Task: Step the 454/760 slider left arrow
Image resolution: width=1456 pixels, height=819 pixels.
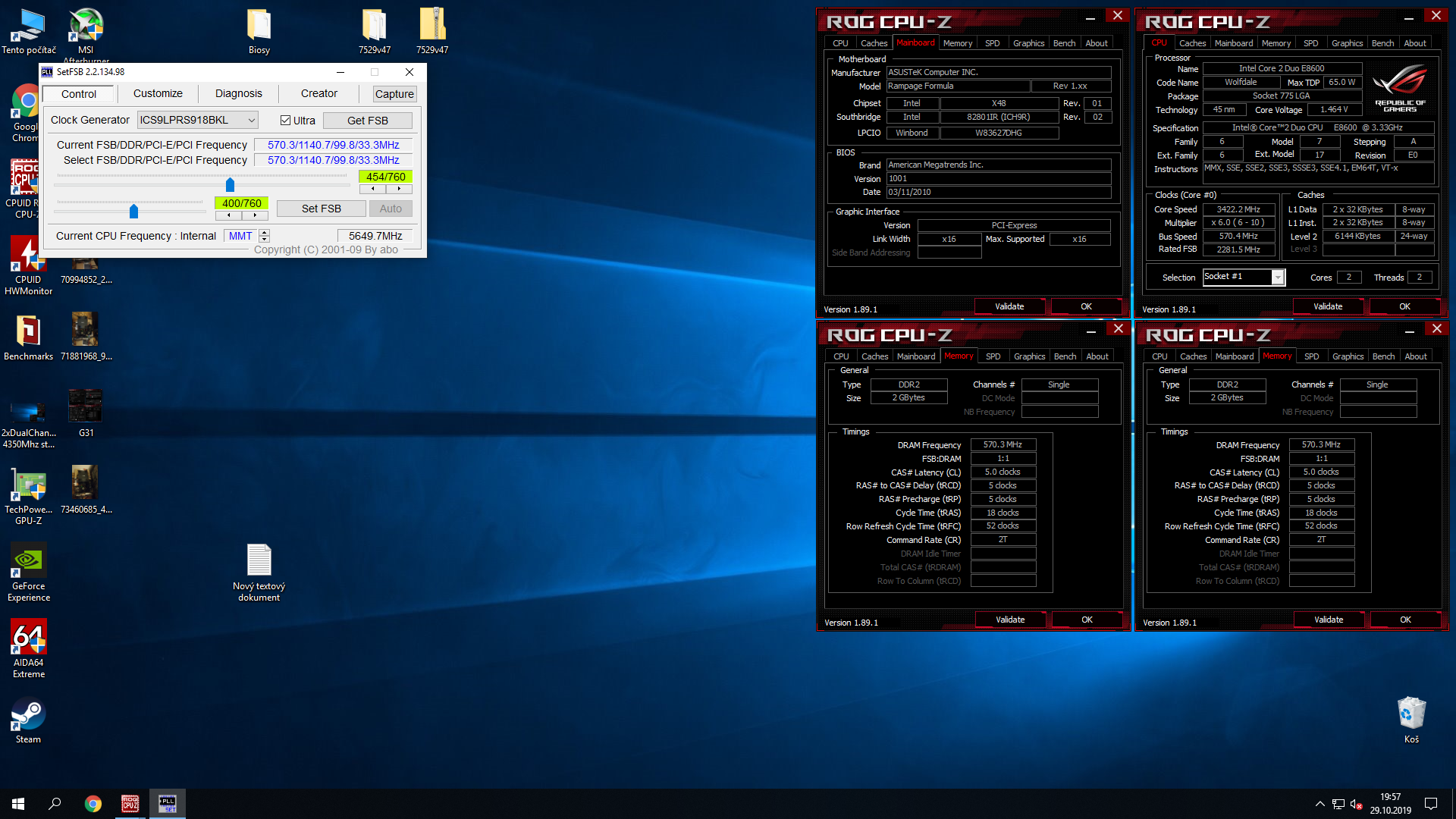Action: click(x=372, y=189)
